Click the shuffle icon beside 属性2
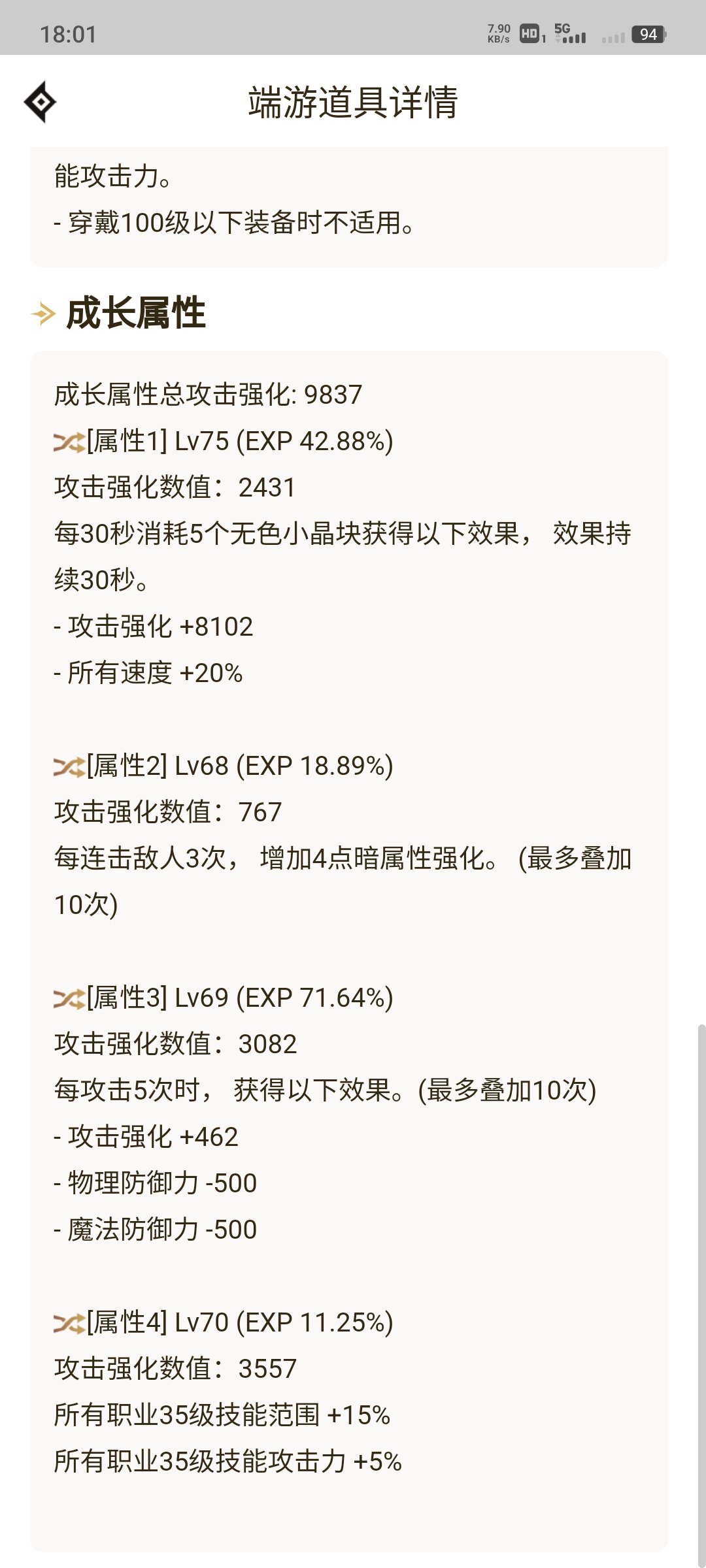The width and height of the screenshot is (706, 1568). [69, 767]
